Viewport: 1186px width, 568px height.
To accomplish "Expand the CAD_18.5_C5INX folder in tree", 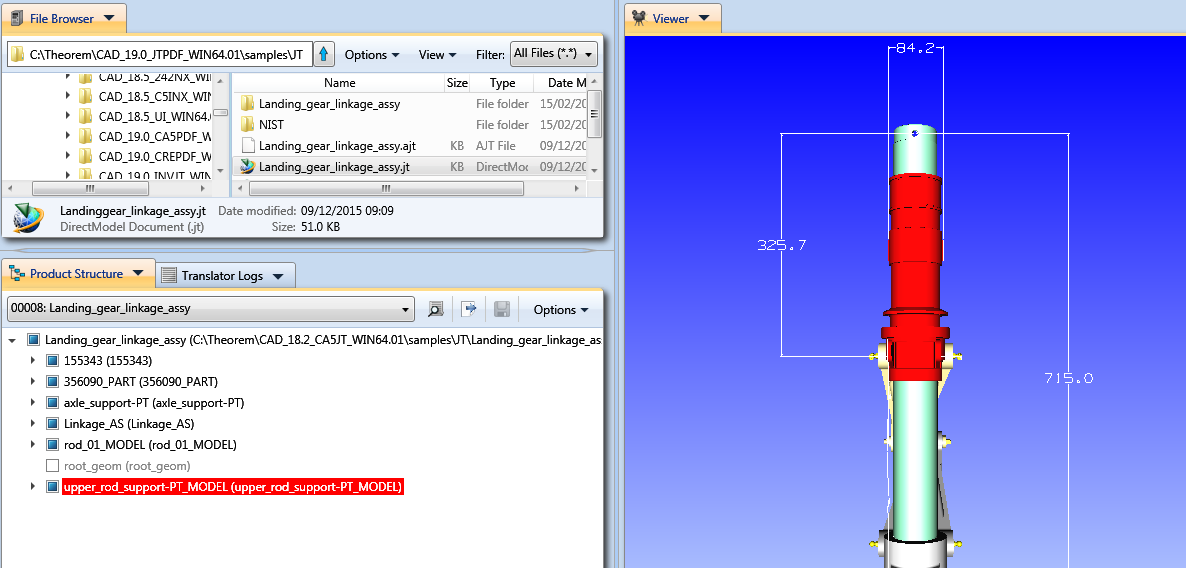I will pos(68,96).
